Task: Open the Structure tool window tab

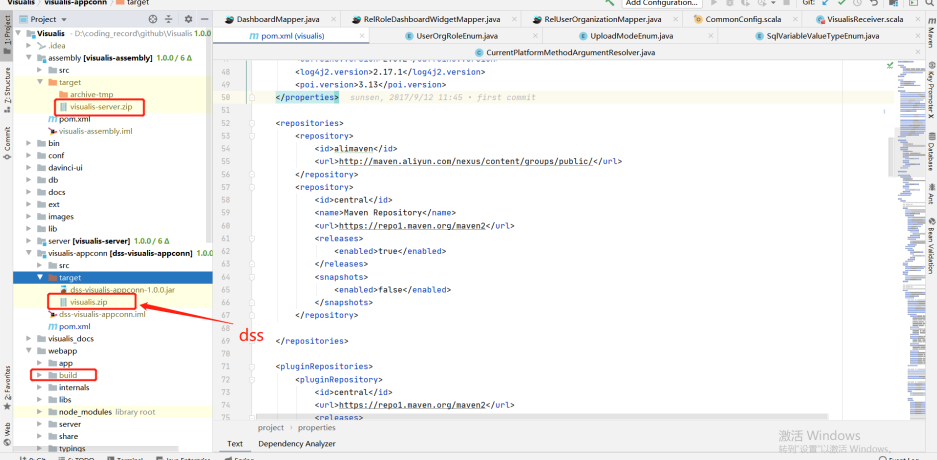Action: 7,86
